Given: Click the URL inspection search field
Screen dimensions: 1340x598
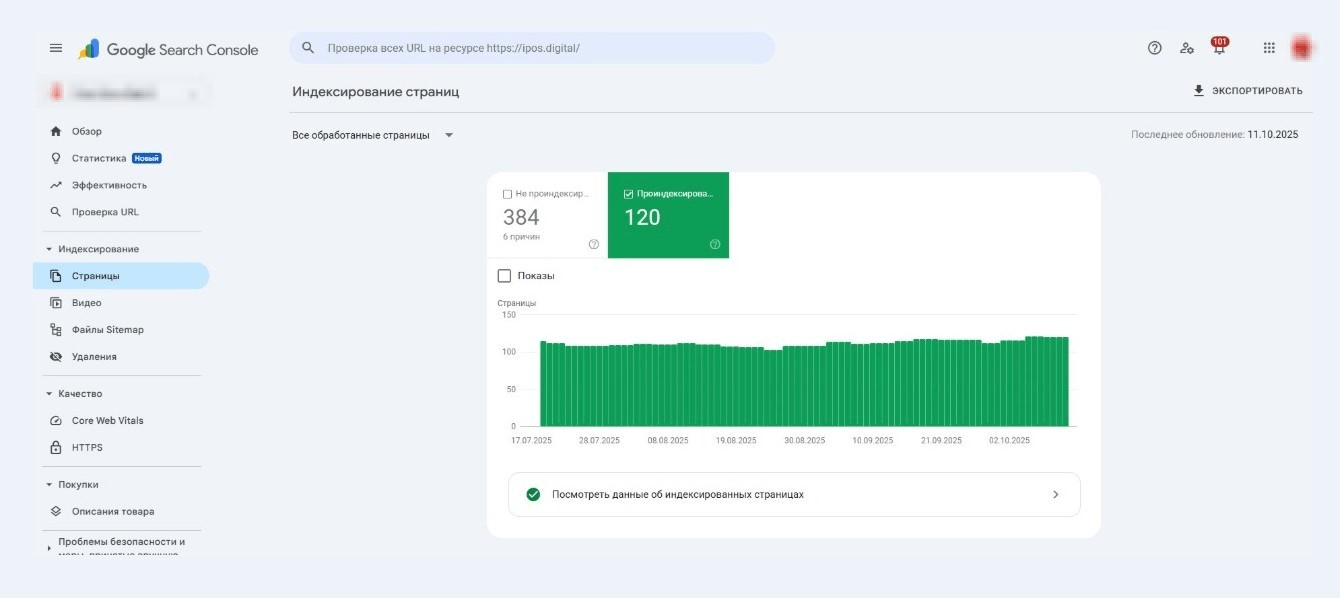Looking at the screenshot, I should point(540,48).
